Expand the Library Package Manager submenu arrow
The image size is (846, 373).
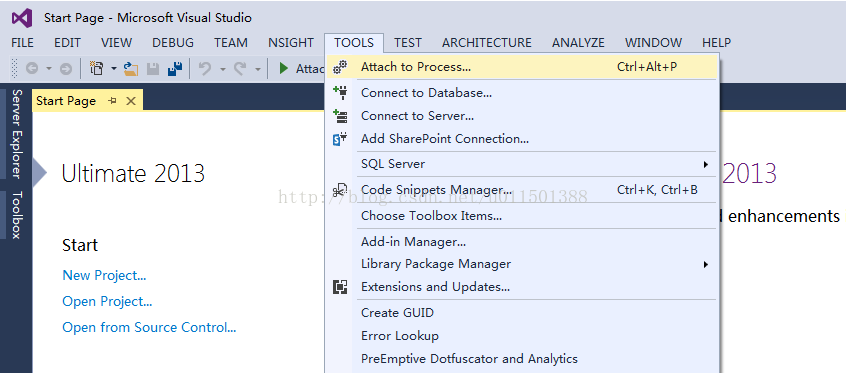pyautogui.click(x=705, y=265)
